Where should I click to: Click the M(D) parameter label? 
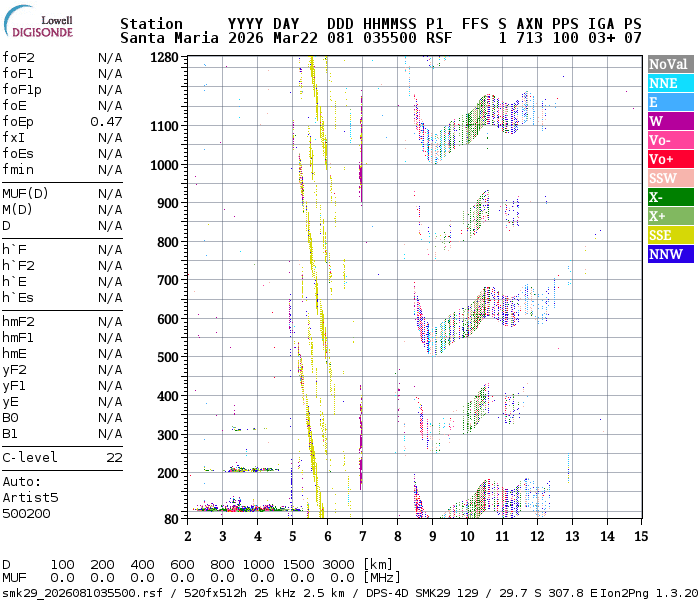[17, 210]
